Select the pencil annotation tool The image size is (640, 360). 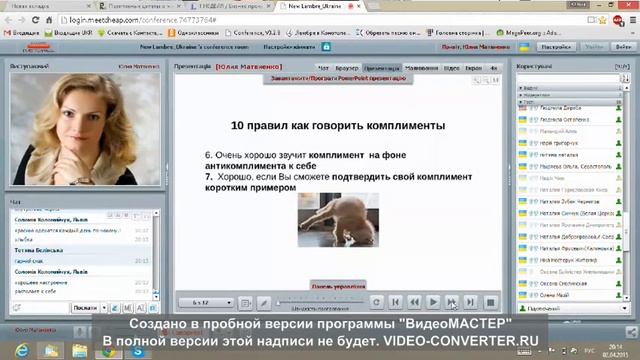coord(264,303)
